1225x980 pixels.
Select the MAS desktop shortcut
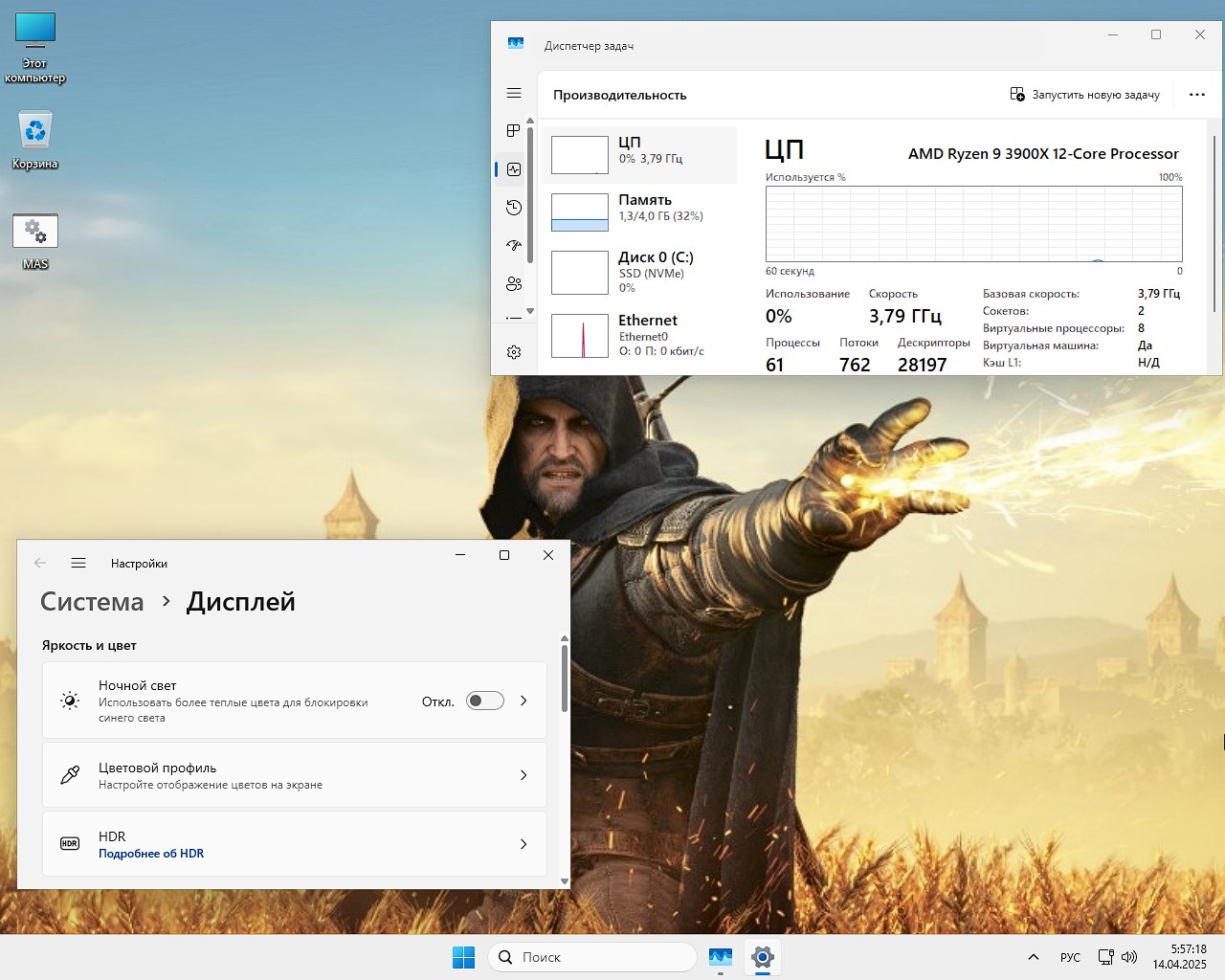point(35,242)
